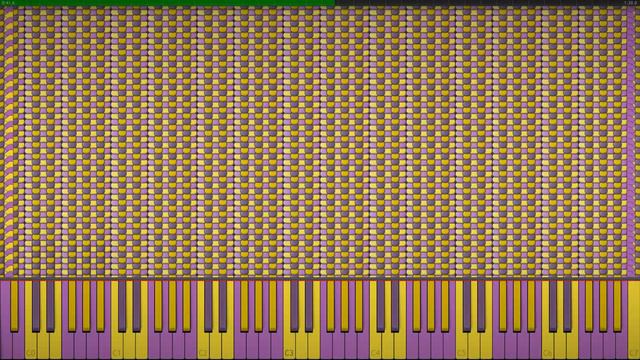This screenshot has height=360, width=640.
Task: Seek within the green played progress bar
Action: 167,2
